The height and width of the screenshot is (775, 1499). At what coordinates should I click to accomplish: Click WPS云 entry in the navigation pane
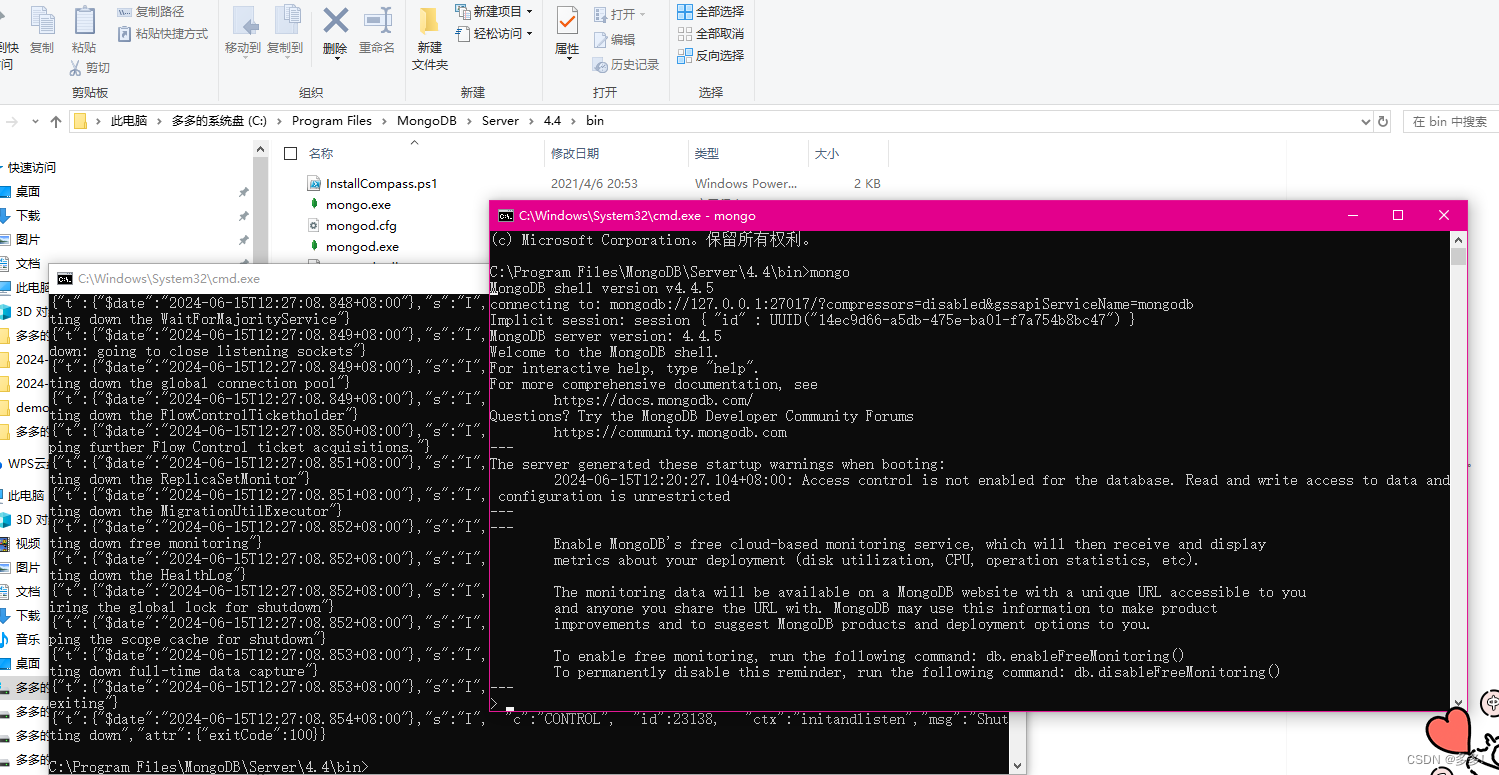click(x=26, y=463)
